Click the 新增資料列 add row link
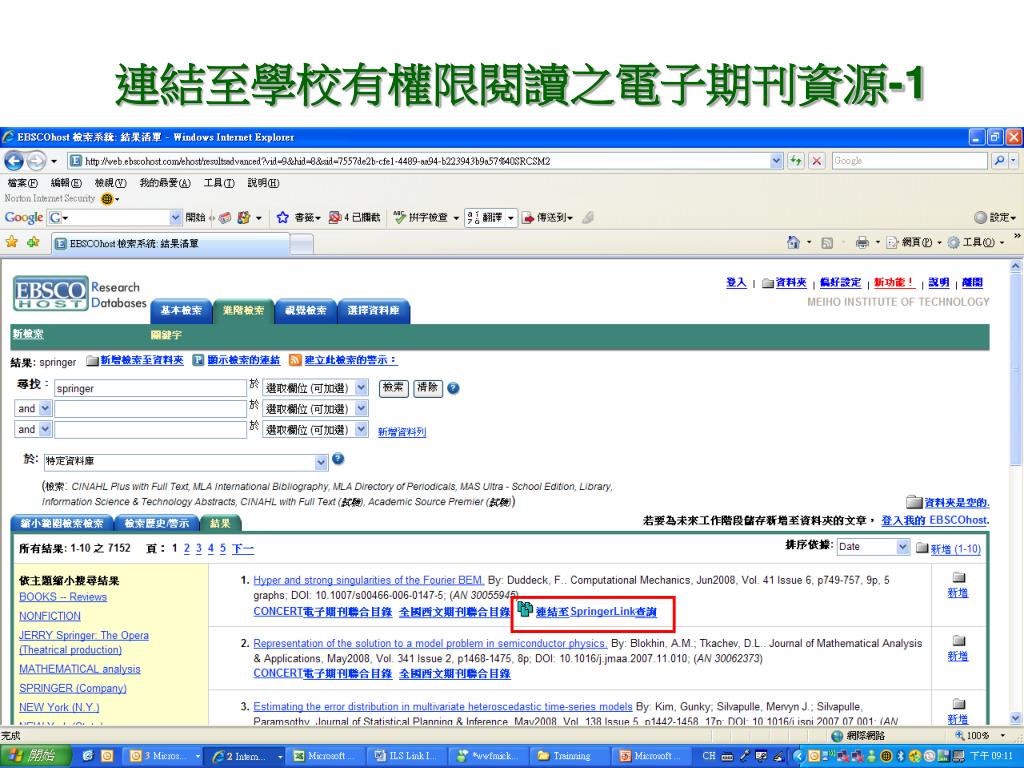 [402, 432]
